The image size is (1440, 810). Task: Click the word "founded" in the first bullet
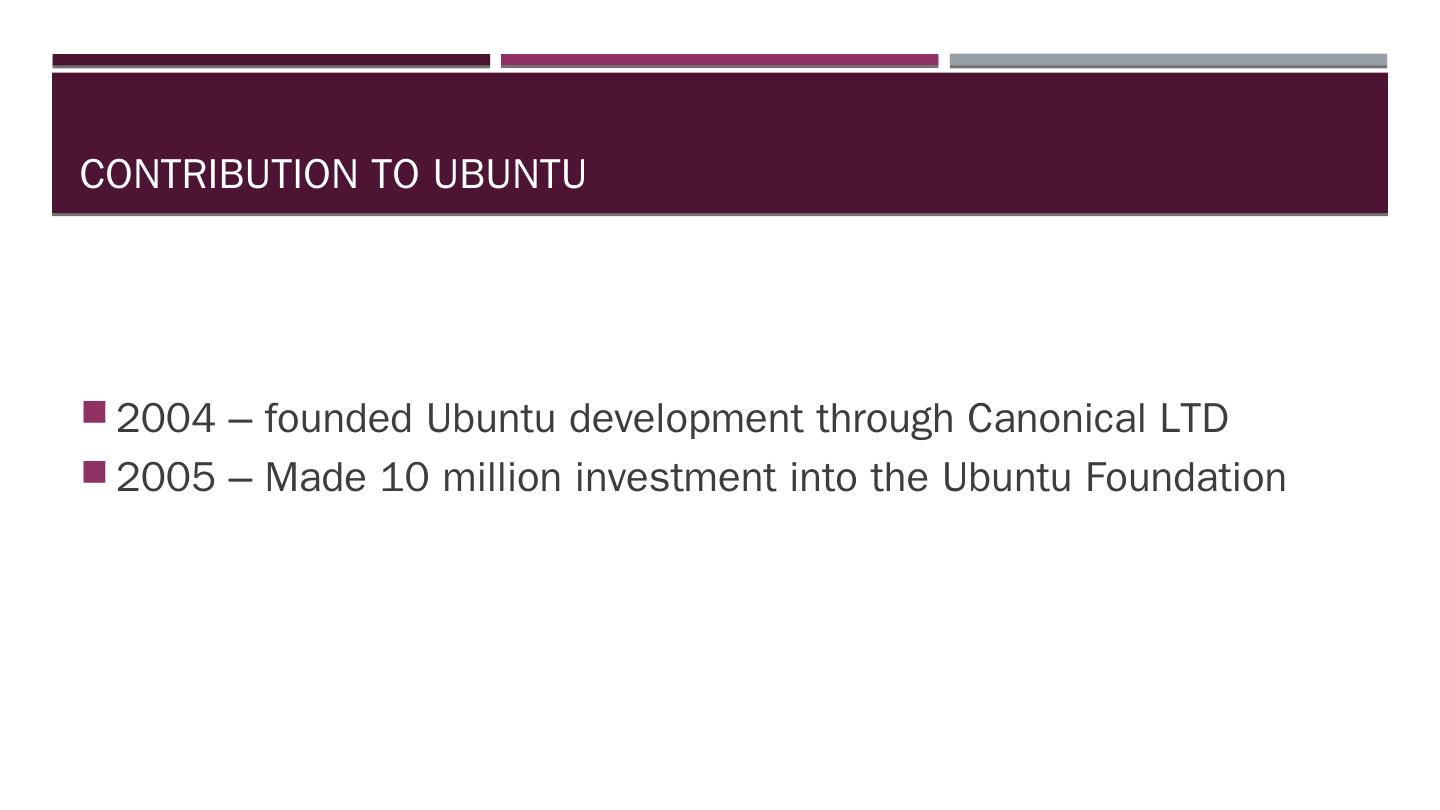[339, 419]
